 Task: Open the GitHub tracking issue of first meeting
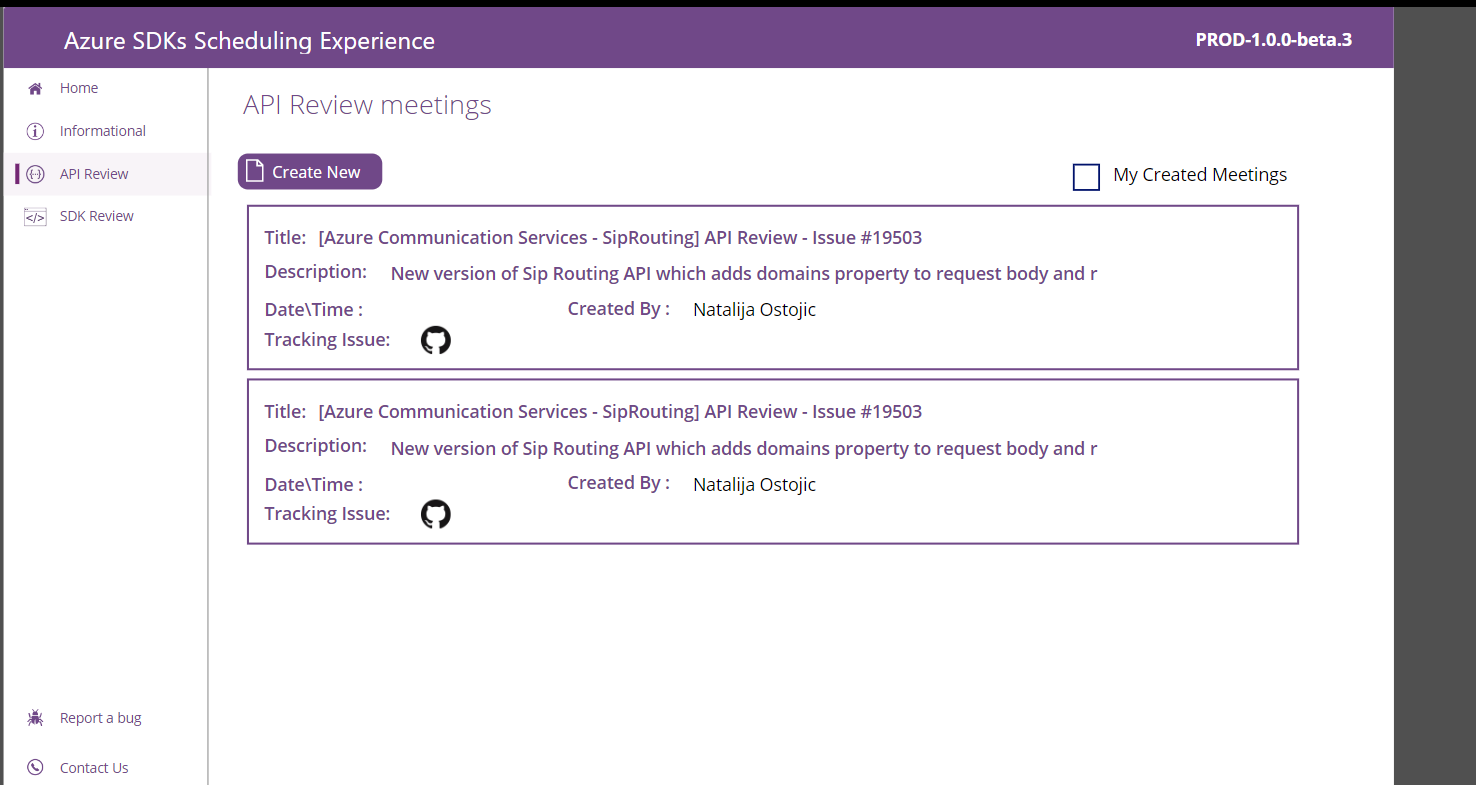click(x=436, y=340)
